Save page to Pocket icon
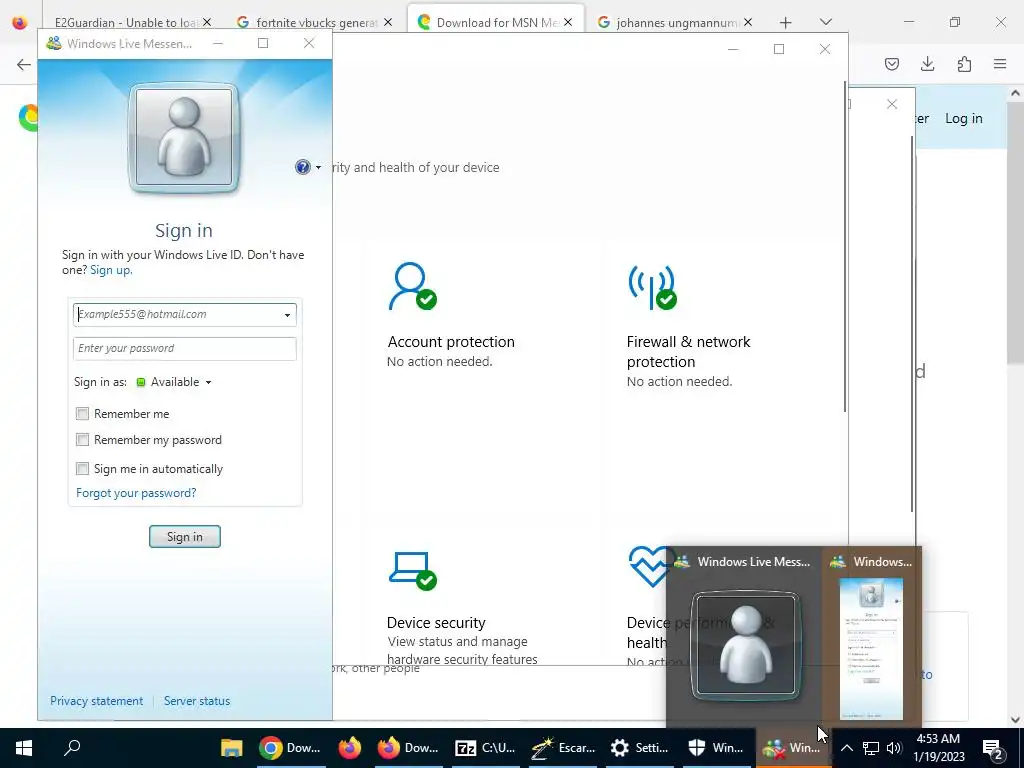The height and width of the screenshot is (768, 1024). click(891, 64)
